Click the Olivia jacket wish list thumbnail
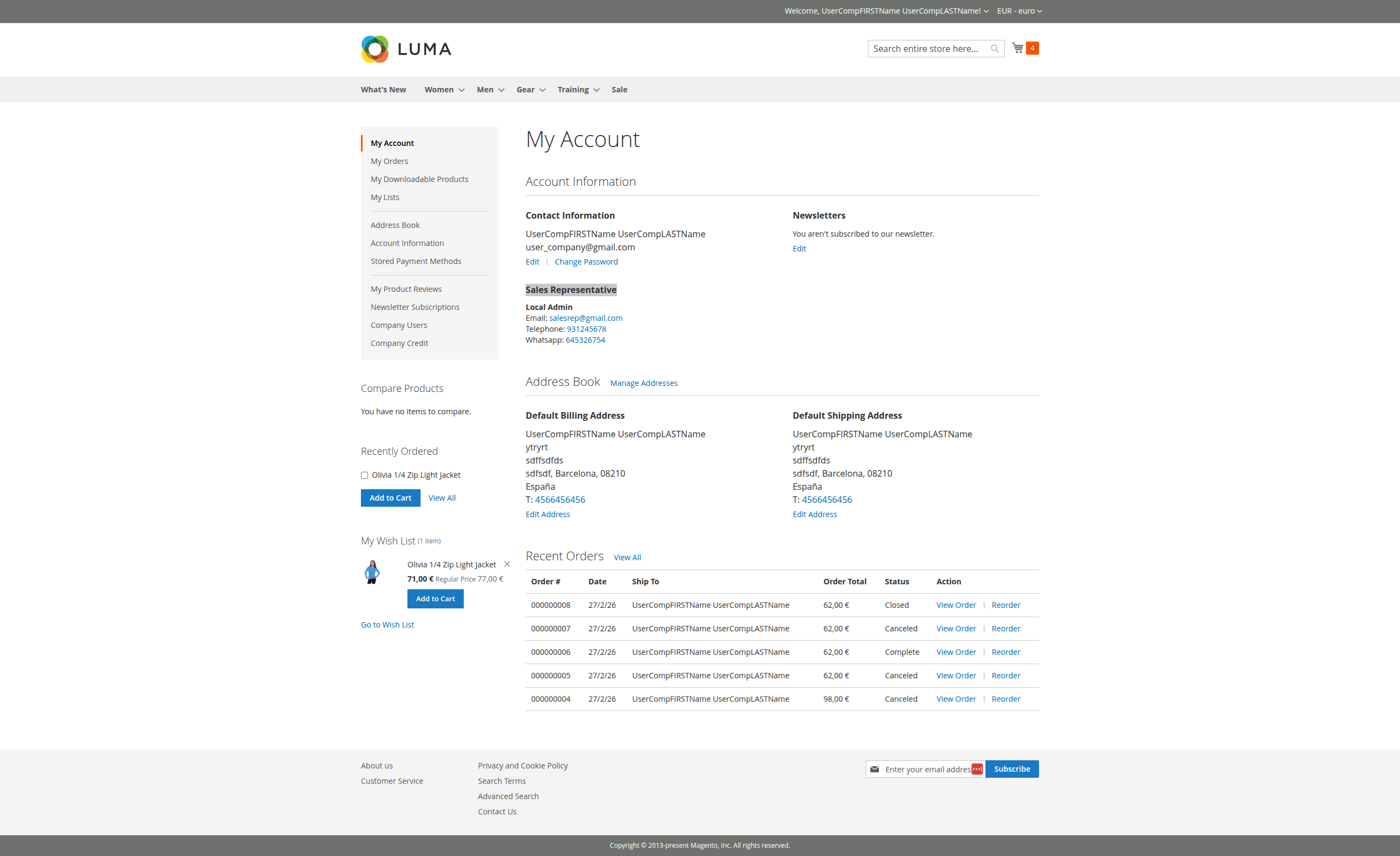 [374, 571]
